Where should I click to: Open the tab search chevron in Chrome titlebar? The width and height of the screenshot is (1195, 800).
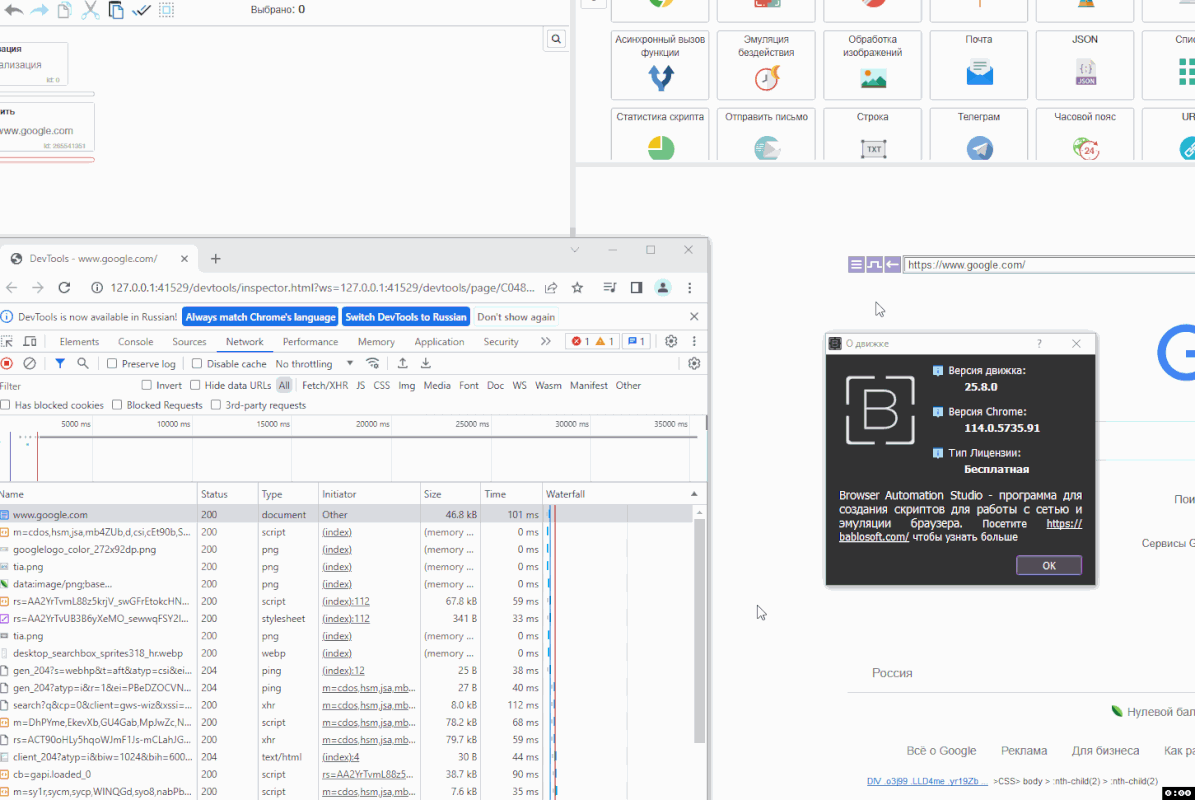pos(575,250)
